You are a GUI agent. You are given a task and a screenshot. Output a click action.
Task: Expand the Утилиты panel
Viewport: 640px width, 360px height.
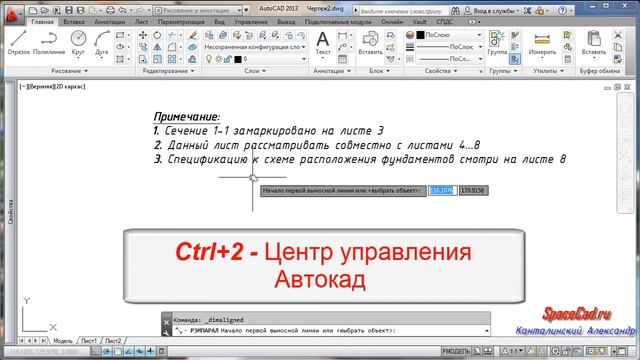tap(548, 71)
